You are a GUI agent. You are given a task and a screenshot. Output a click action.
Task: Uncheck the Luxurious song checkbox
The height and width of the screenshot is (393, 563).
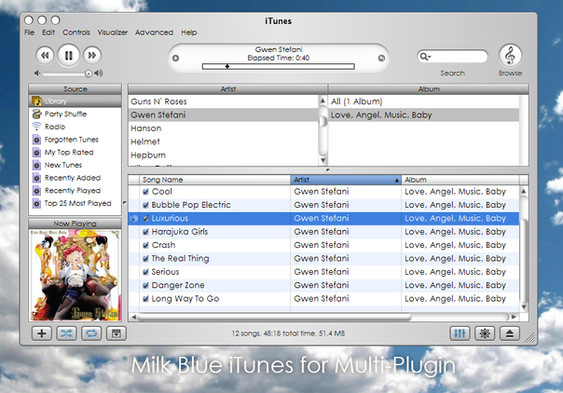(x=146, y=218)
